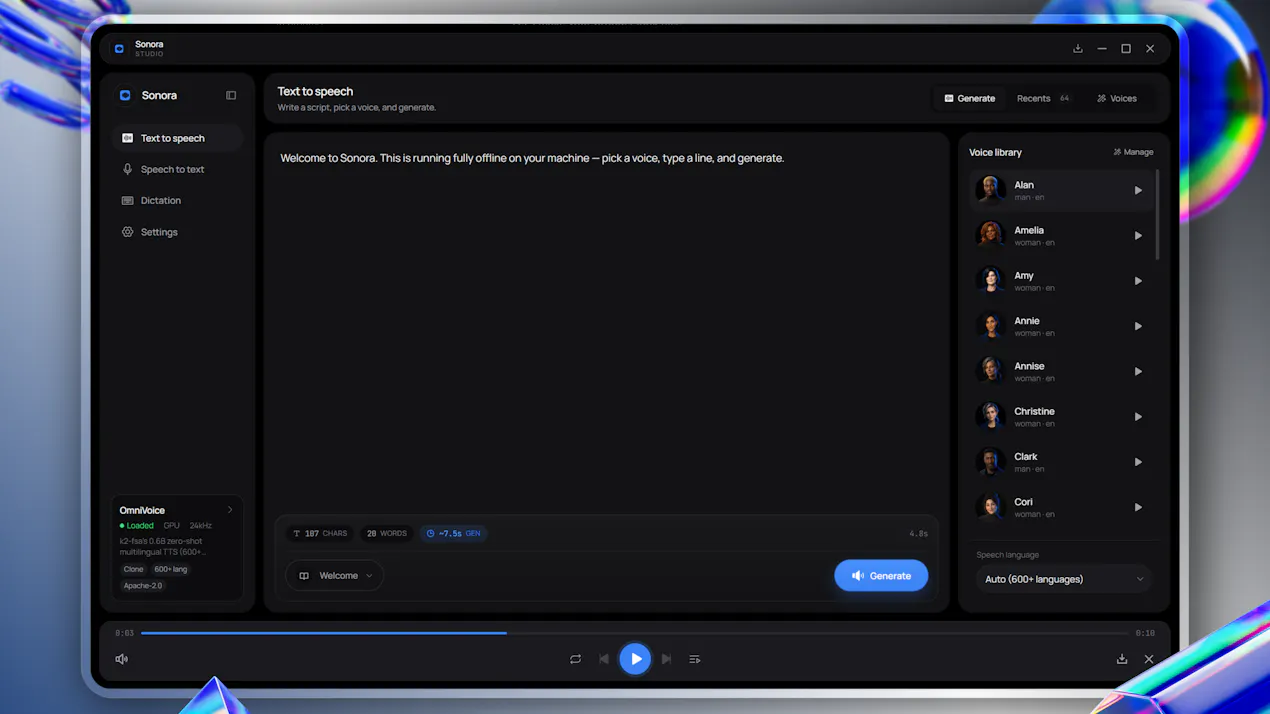Click download icon in title bar
The height and width of the screenshot is (714, 1270).
coord(1078,48)
